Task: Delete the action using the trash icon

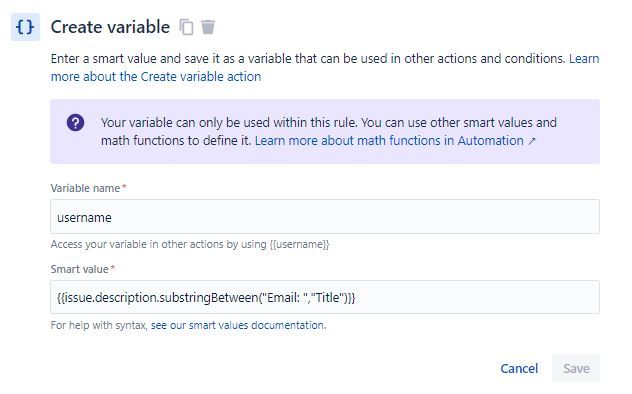Action: tap(208, 27)
